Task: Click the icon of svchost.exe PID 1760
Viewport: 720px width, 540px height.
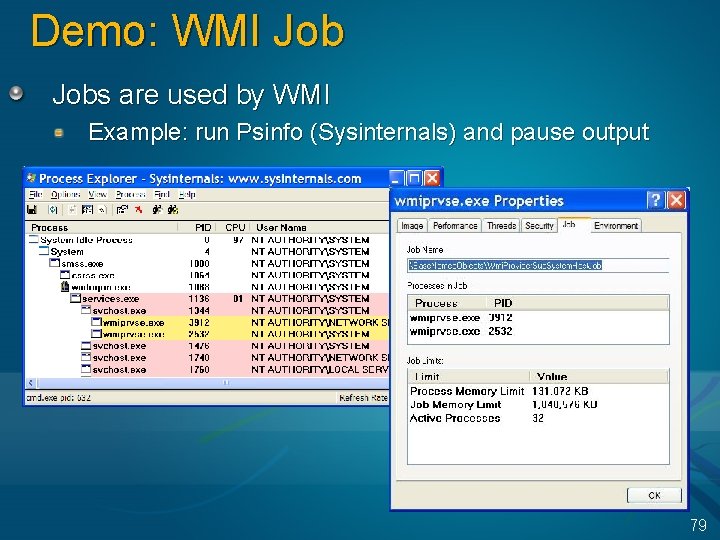Action: (x=86, y=369)
